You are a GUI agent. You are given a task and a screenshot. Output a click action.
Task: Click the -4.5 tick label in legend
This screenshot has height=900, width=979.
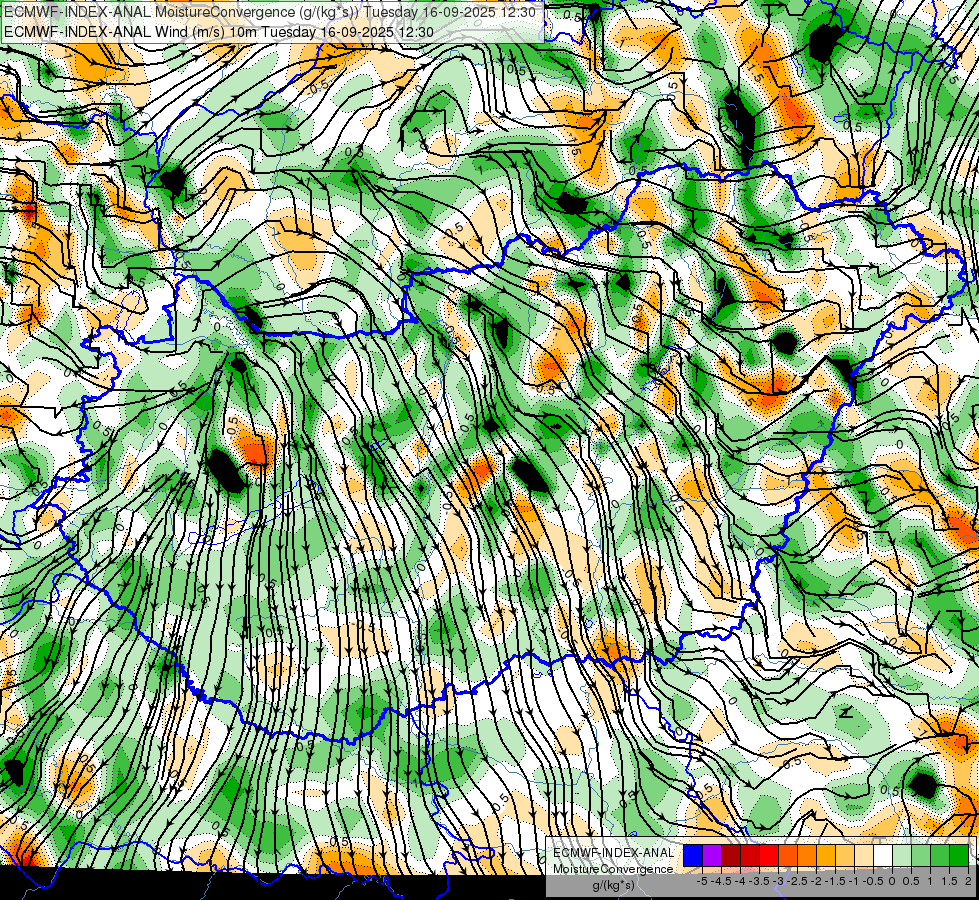point(721,881)
